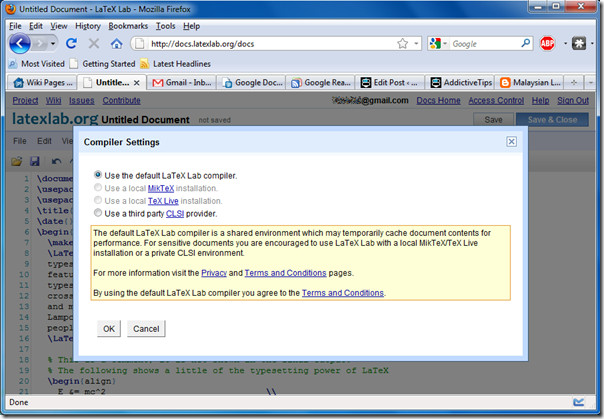This screenshot has height=419, width=604.
Task: Open the back/forward history dropdown arrow
Action: (53, 44)
